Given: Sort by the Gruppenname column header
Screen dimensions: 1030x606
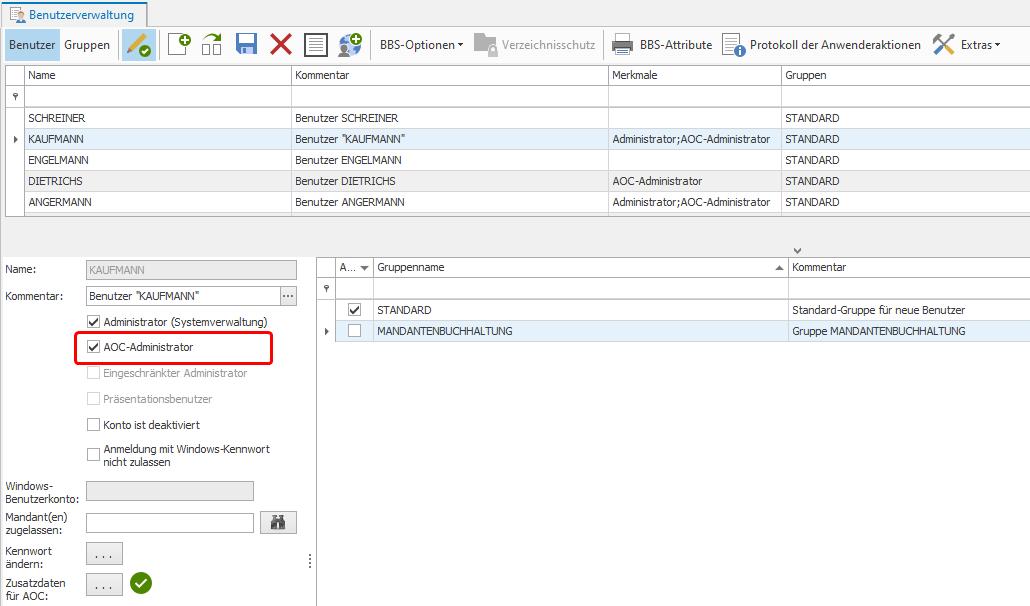Looking at the screenshot, I should coord(581,267).
